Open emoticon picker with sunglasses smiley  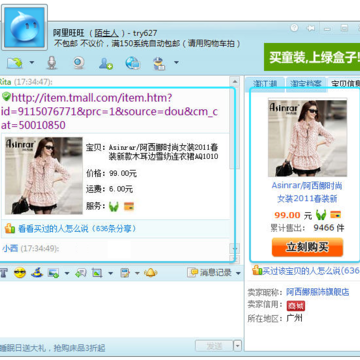[20, 273]
